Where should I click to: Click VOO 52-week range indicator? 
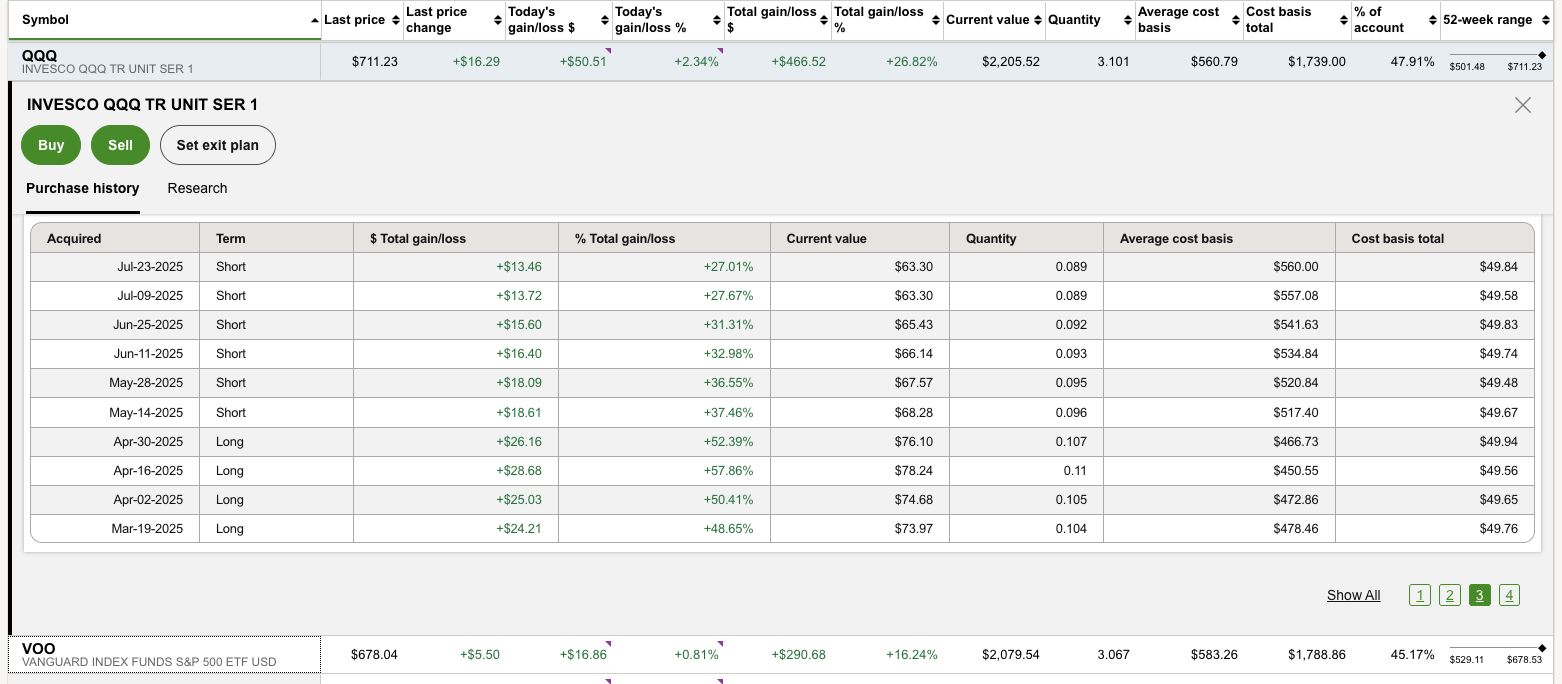1497,655
